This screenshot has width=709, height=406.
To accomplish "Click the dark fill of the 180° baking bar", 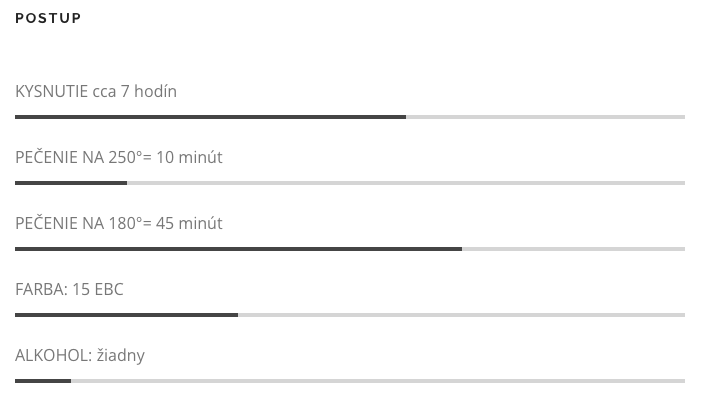I will pos(238,249).
